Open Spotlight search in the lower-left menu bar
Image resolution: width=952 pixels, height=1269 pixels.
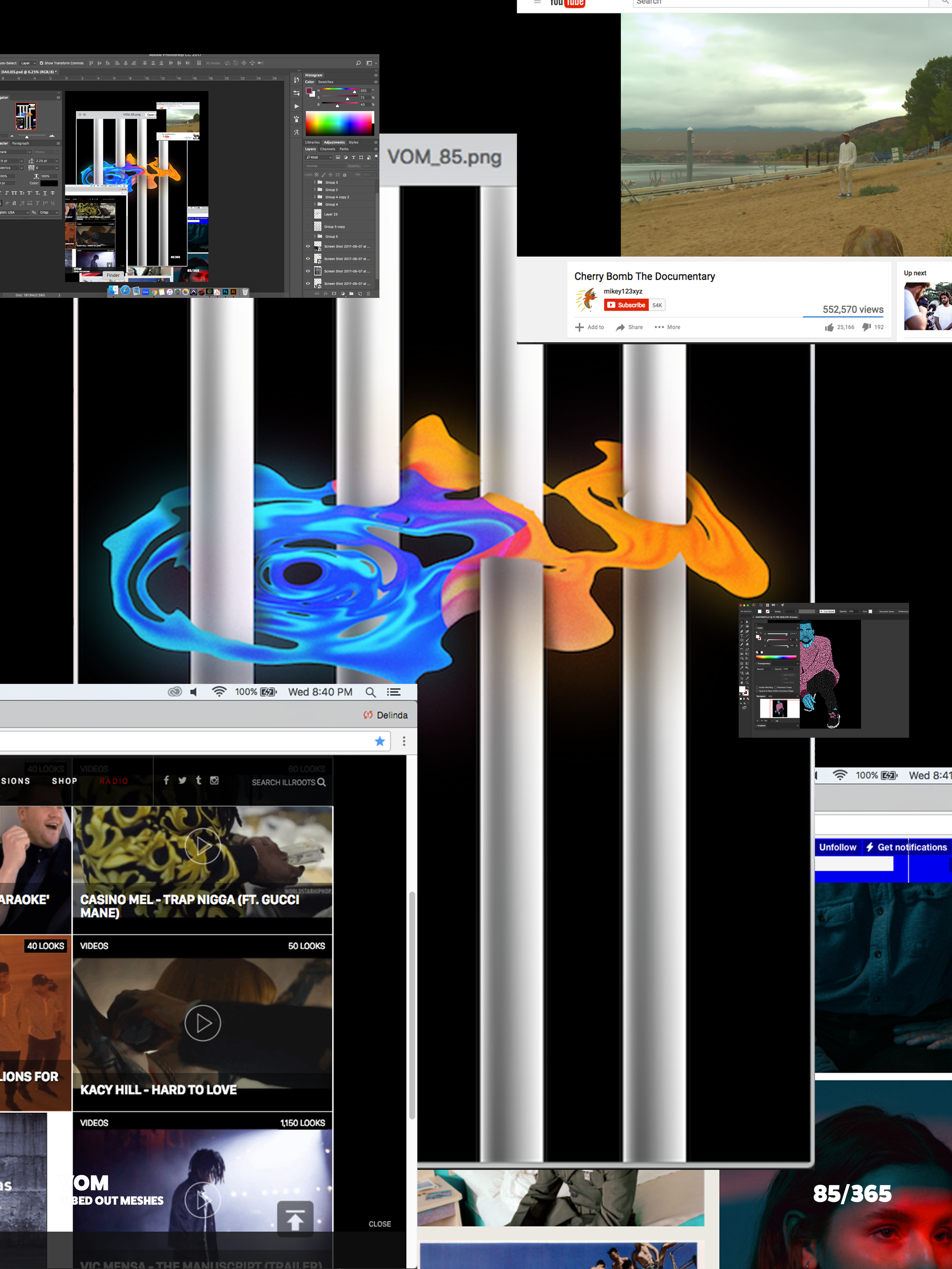[x=371, y=693]
